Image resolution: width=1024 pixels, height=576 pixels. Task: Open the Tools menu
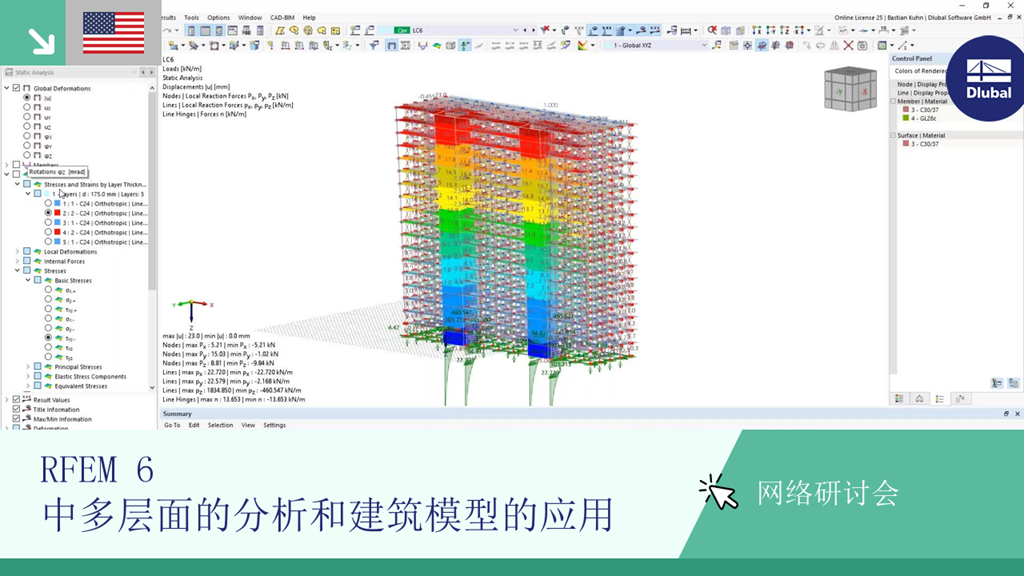[191, 18]
